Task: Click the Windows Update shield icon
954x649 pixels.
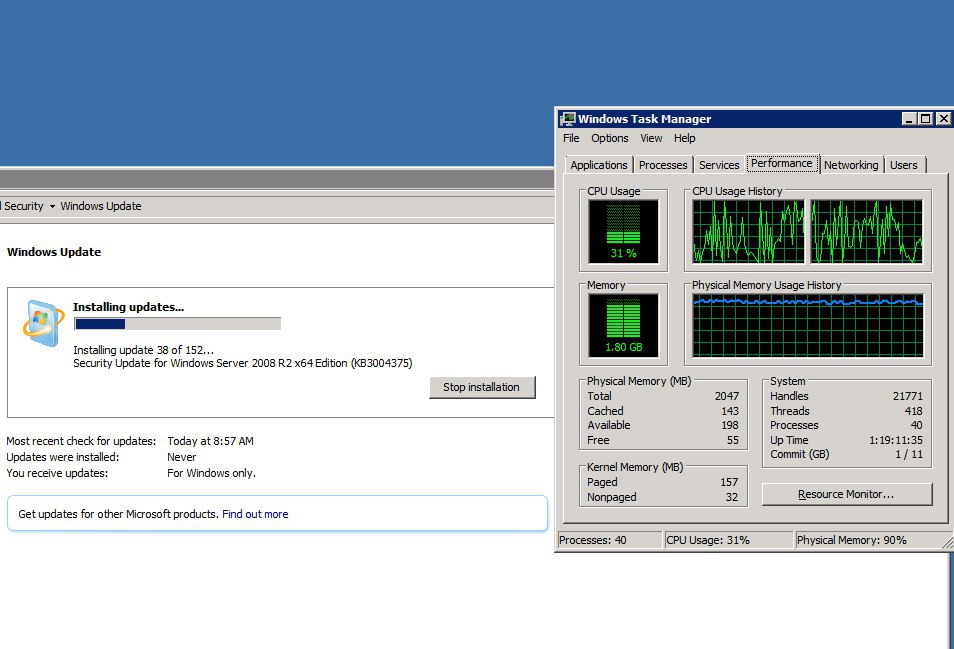Action: [43, 322]
